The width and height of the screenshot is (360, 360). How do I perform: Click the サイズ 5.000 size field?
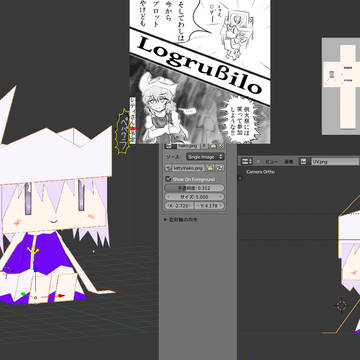[195, 197]
